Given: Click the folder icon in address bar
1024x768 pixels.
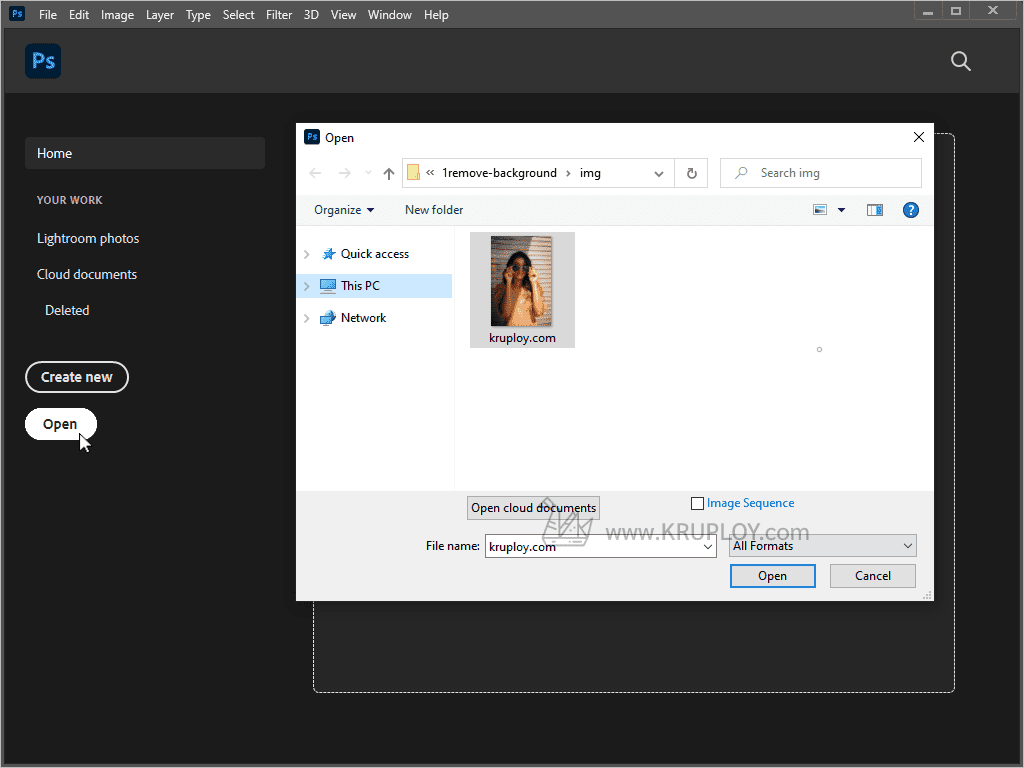Looking at the screenshot, I should [x=413, y=172].
